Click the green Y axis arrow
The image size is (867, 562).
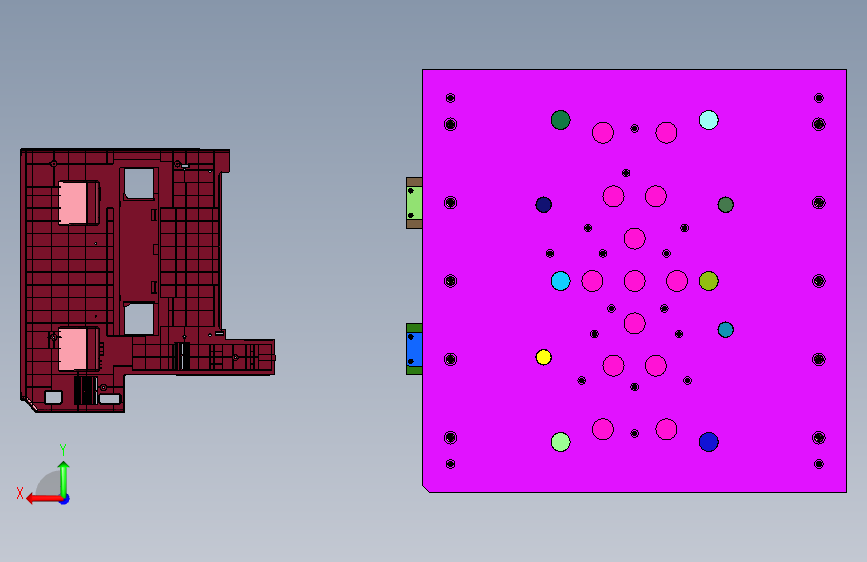coord(64,478)
